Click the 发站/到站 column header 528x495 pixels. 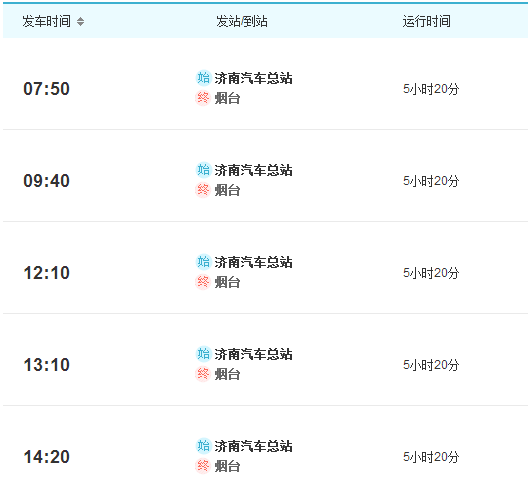pos(242,22)
